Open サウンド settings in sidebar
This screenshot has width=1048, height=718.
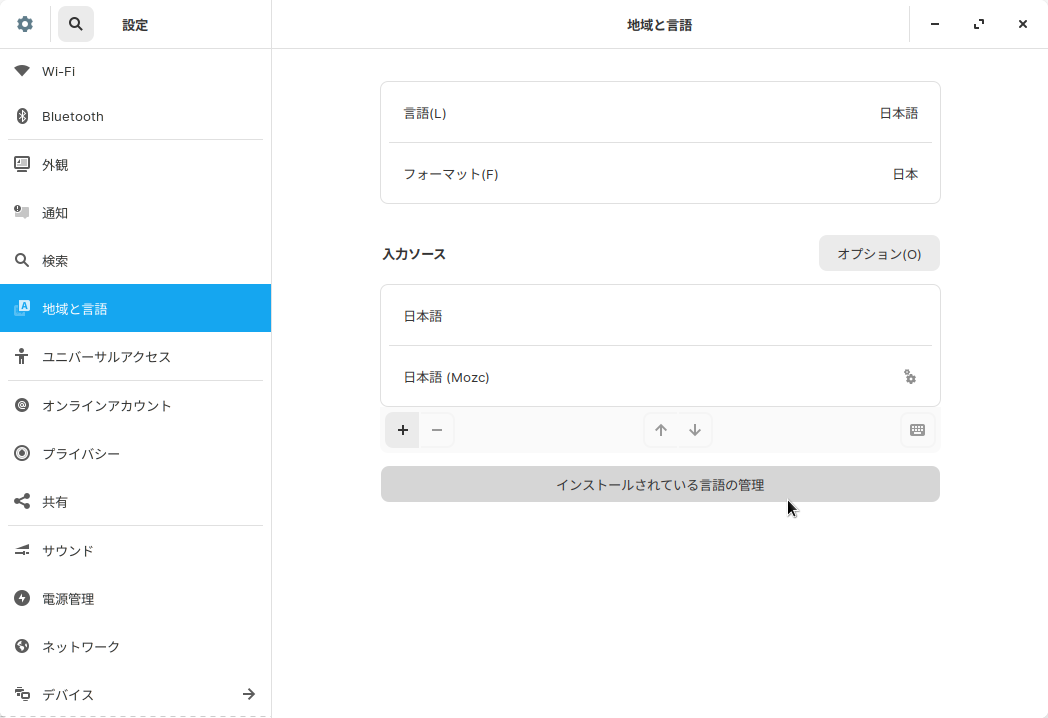[135, 551]
